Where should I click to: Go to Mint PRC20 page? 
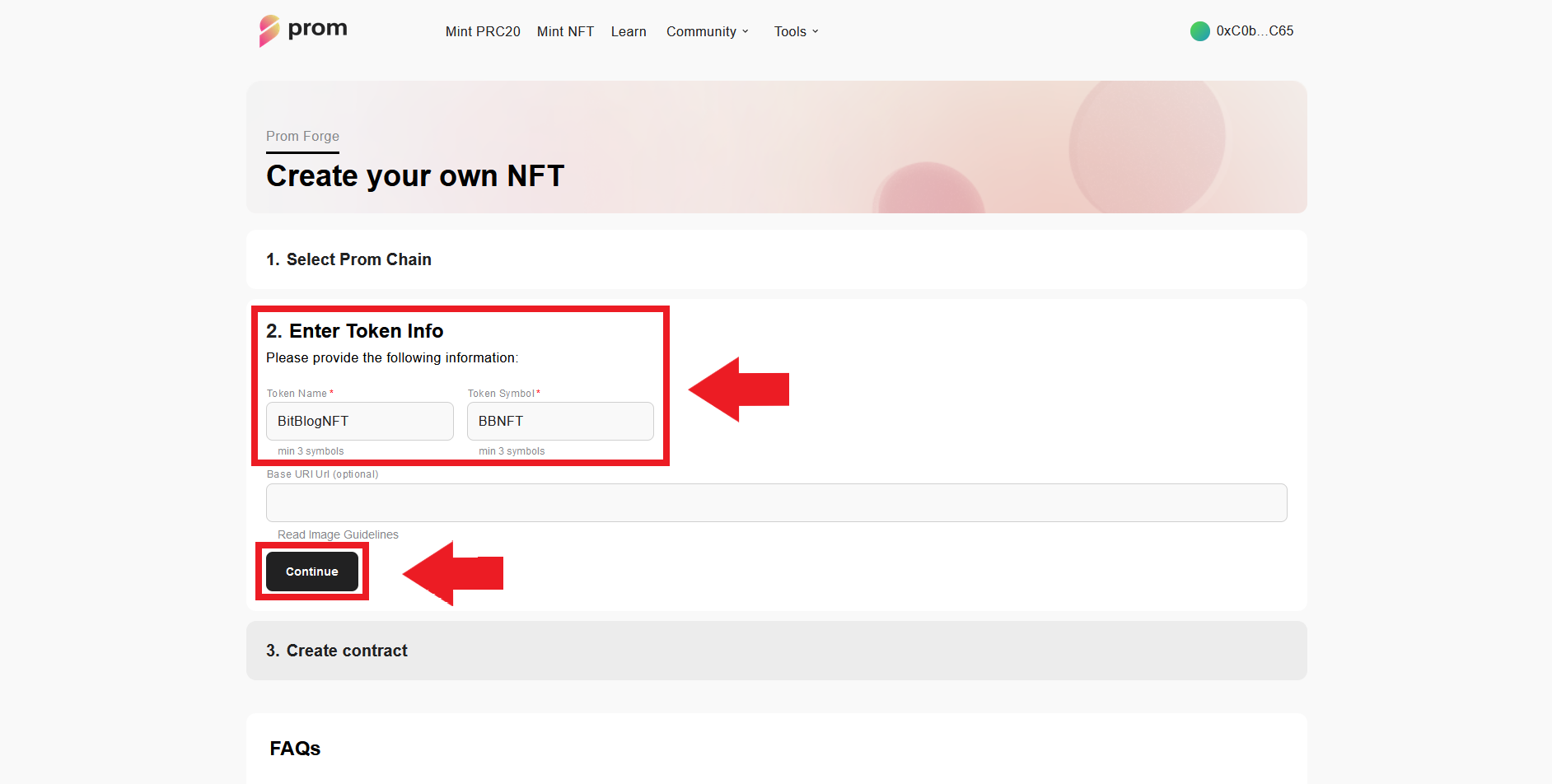tap(483, 31)
